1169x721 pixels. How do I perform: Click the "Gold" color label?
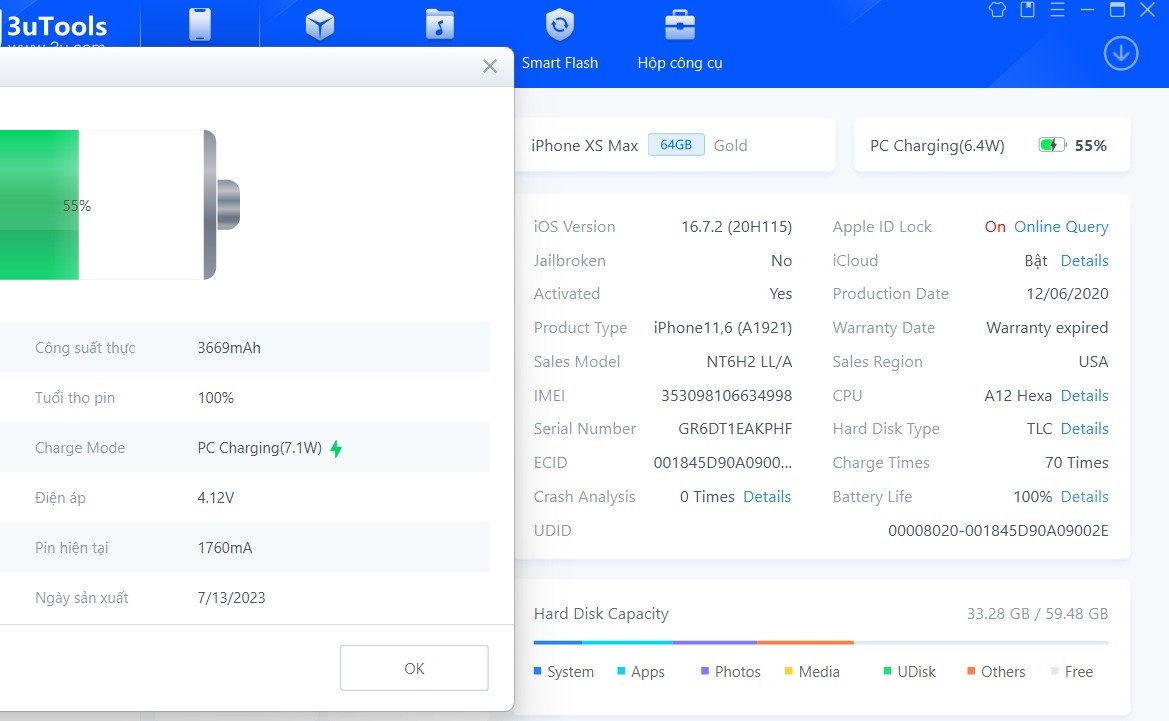[x=731, y=145]
